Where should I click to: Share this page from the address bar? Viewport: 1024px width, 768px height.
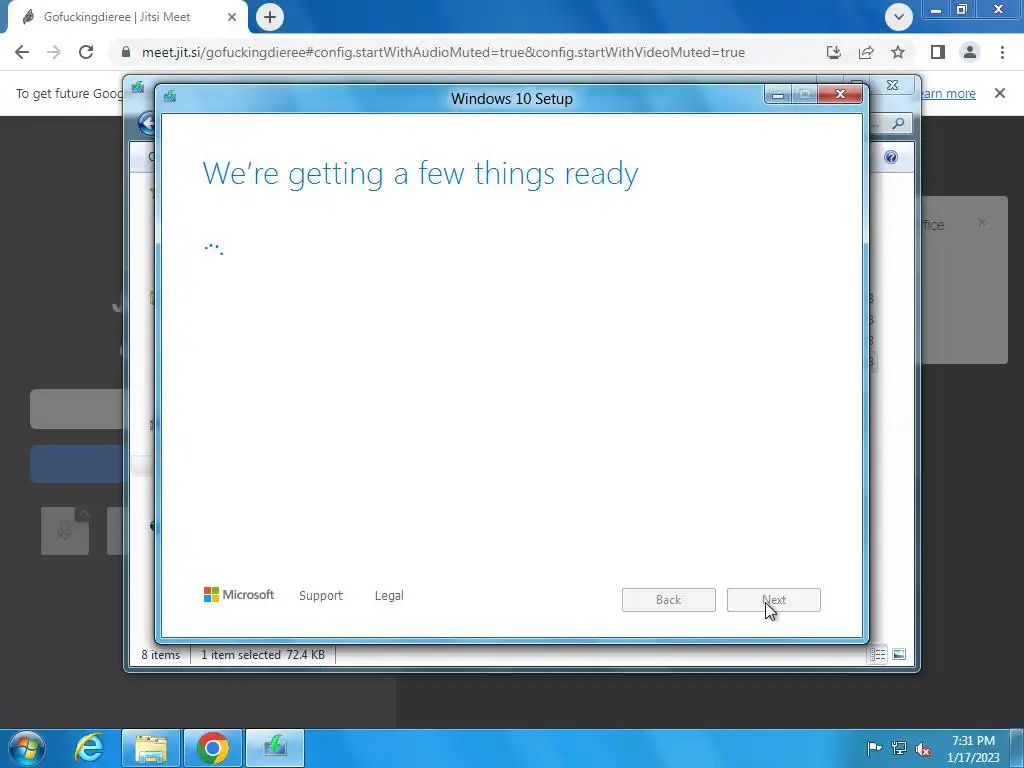(x=866, y=52)
